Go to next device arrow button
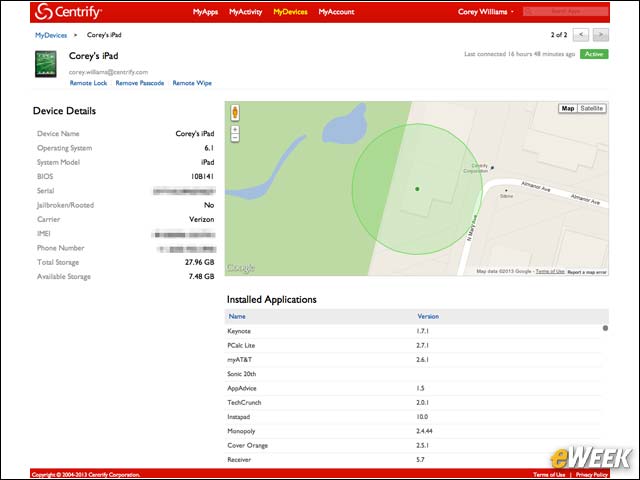The height and width of the screenshot is (480, 640). [601, 35]
